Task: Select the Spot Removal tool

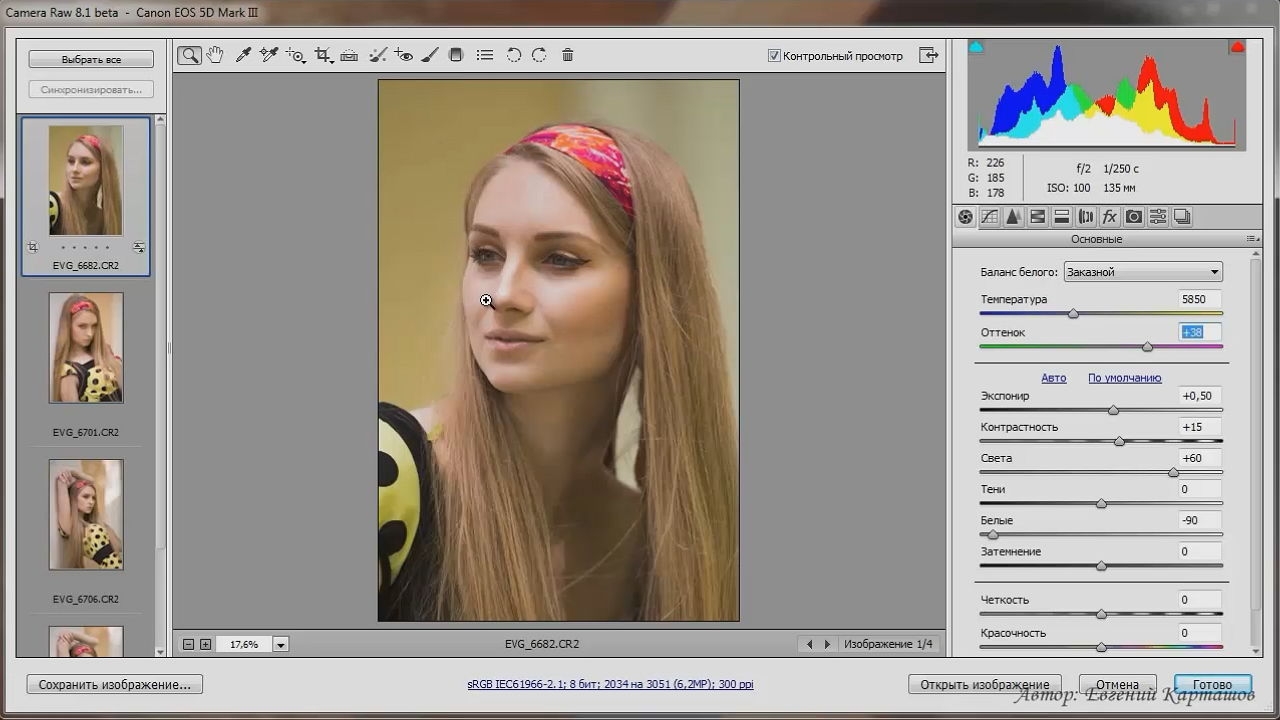Action: [x=377, y=56]
